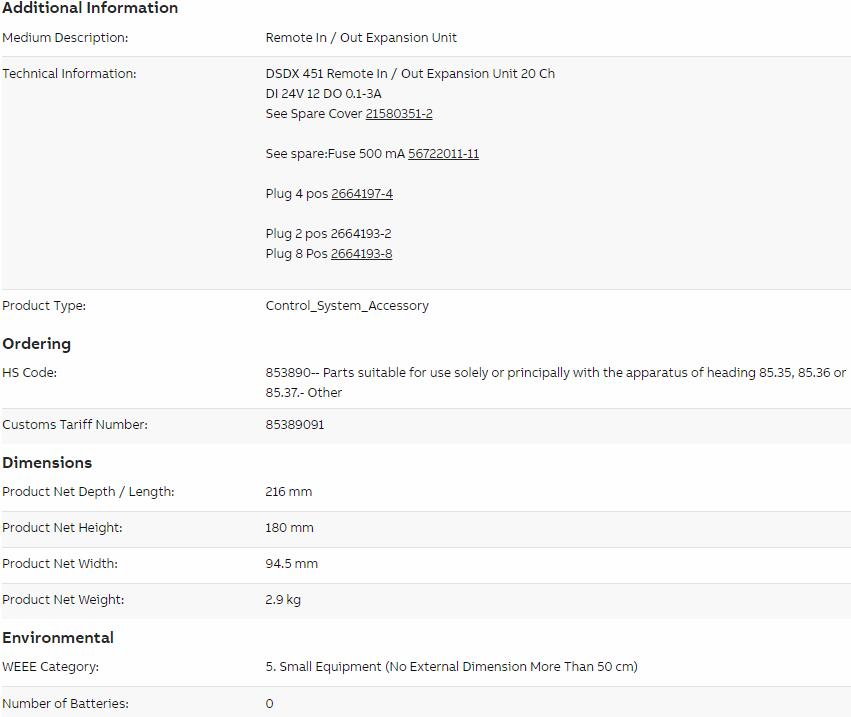Click the 94.5 mm width value
Image resolution: width=851 pixels, height=717 pixels.
pyautogui.click(x=292, y=564)
